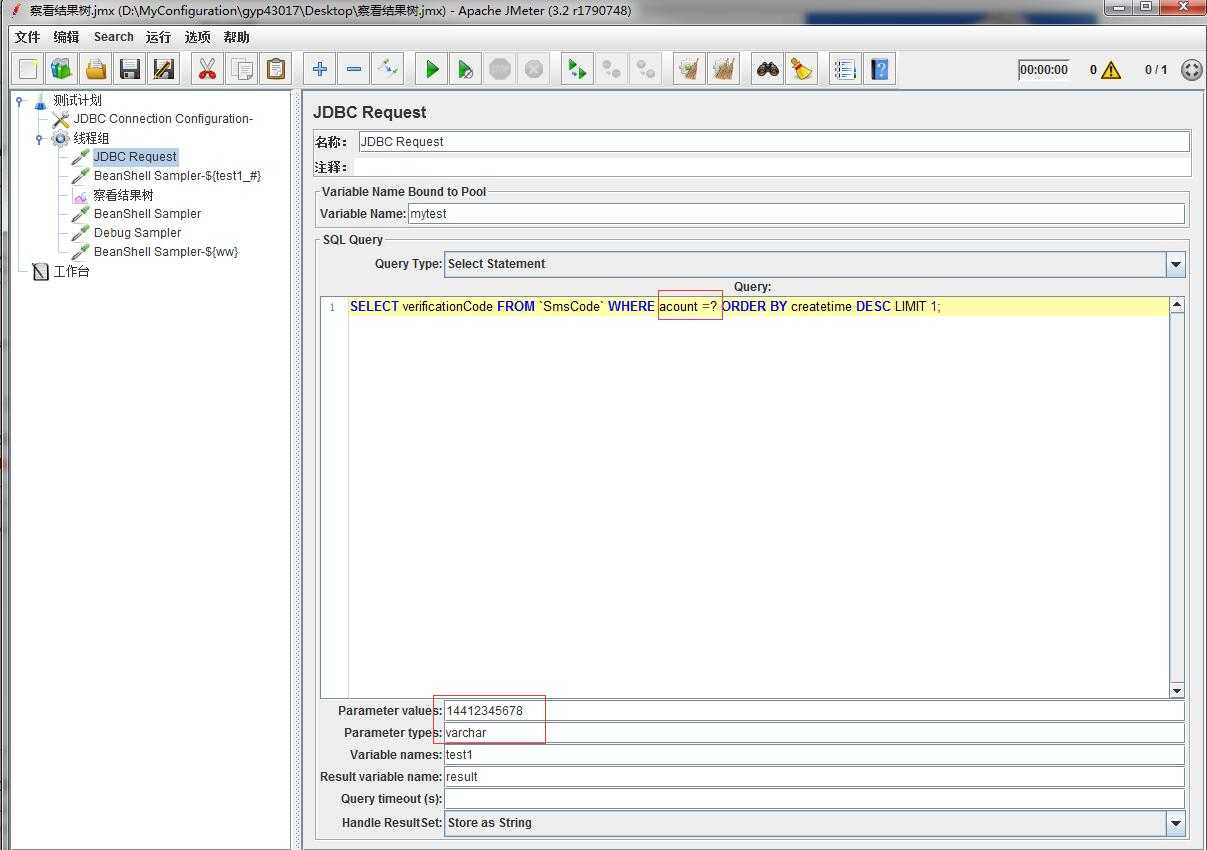Viewport: 1207px width, 850px height.
Task: Start the test with green play icon
Action: [x=432, y=69]
